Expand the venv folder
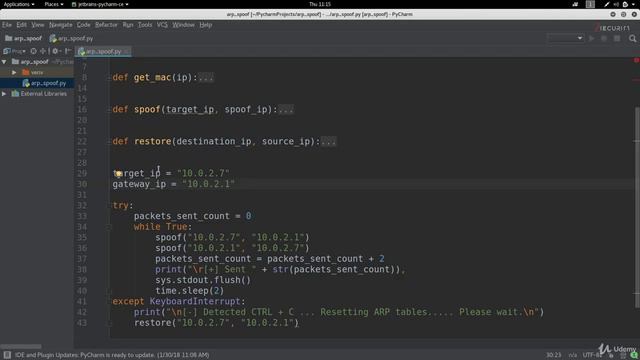Viewport: 640px width, 360px height. click(x=14, y=72)
